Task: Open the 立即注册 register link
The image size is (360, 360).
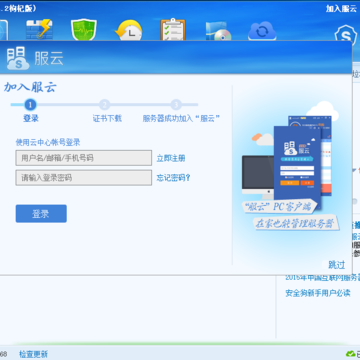Action: click(171, 158)
